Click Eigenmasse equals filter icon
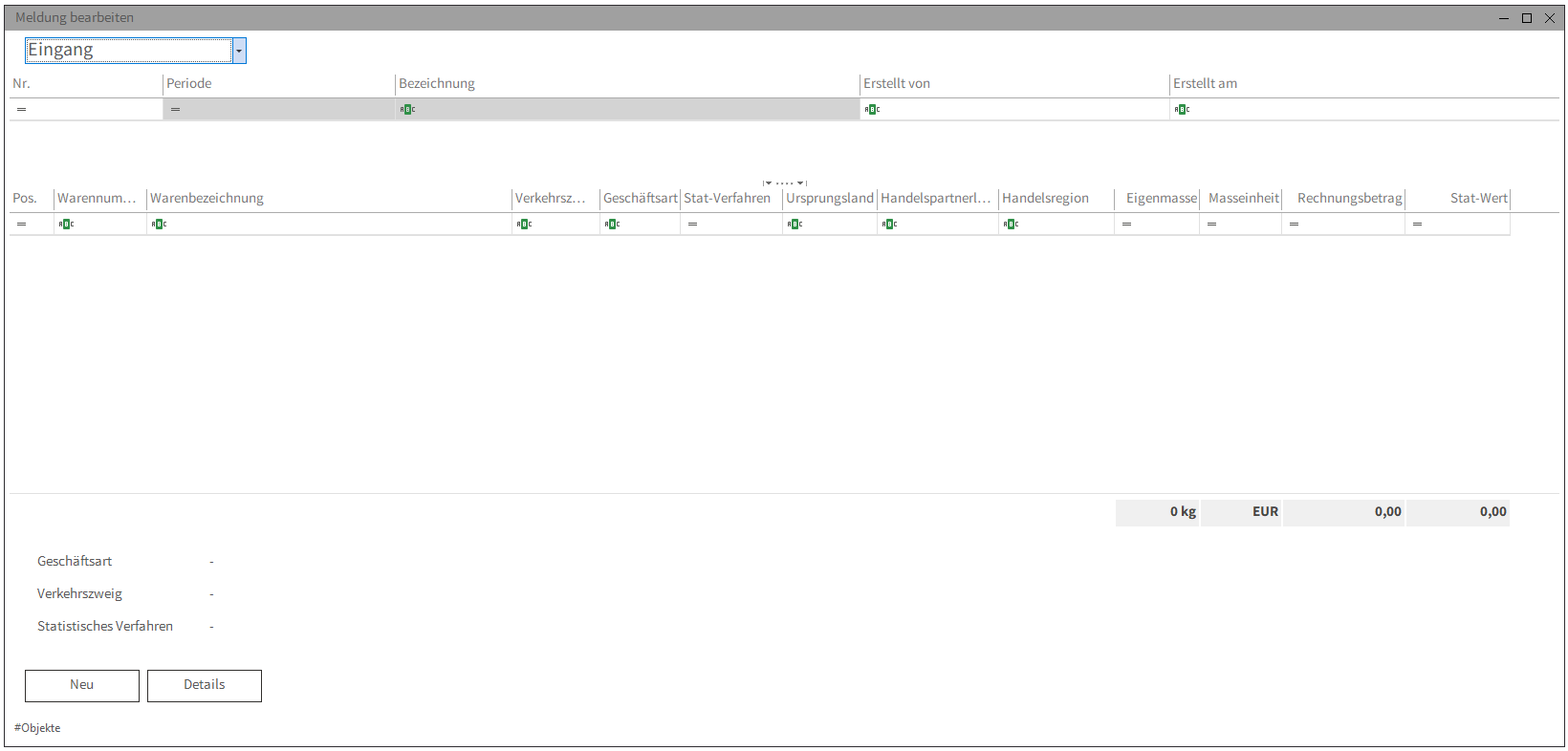 [1126, 225]
